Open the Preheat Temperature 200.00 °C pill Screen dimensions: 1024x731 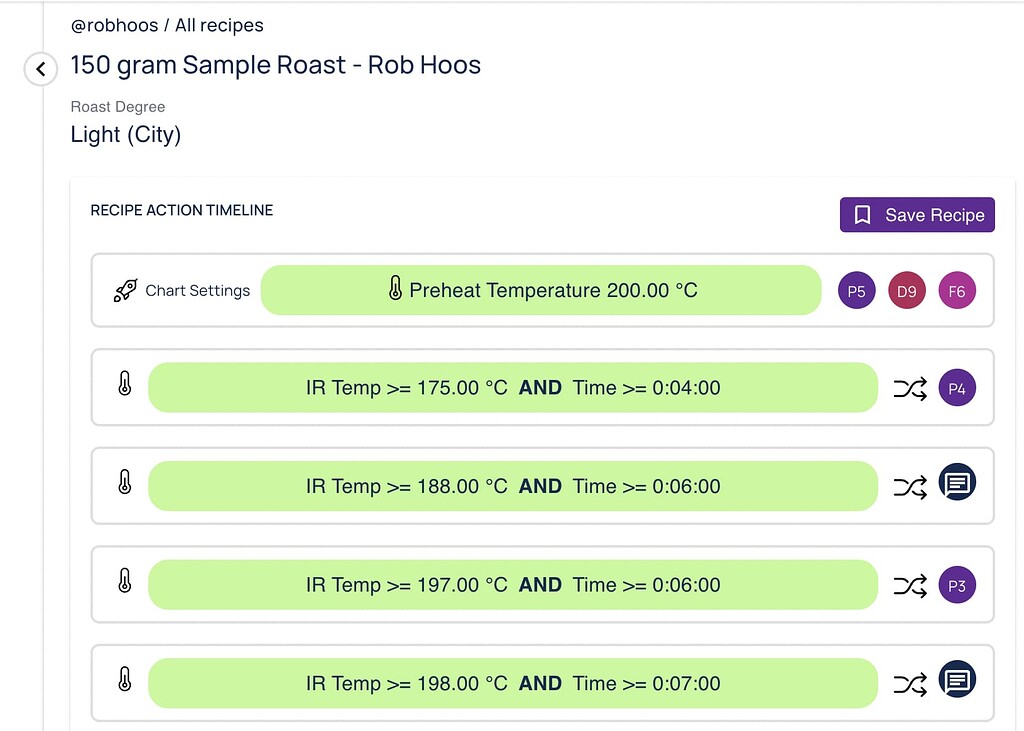pyautogui.click(x=541, y=289)
